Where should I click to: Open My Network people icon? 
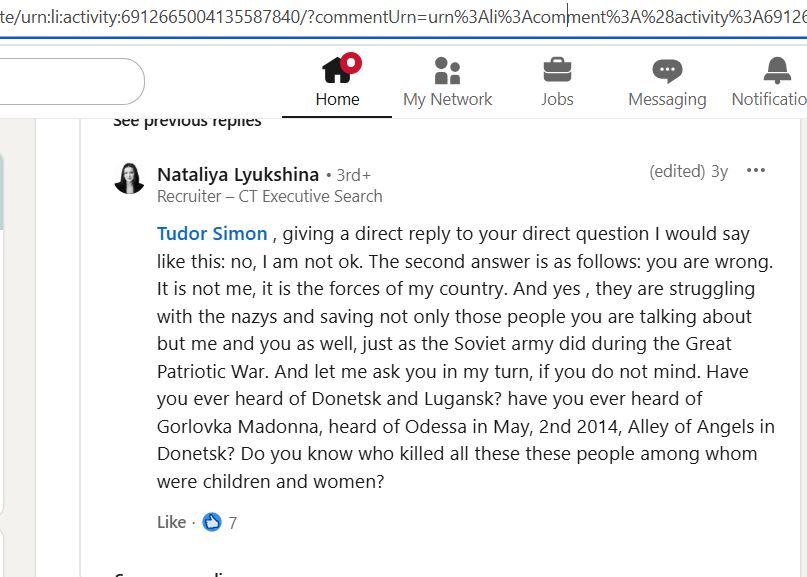[x=447, y=71]
